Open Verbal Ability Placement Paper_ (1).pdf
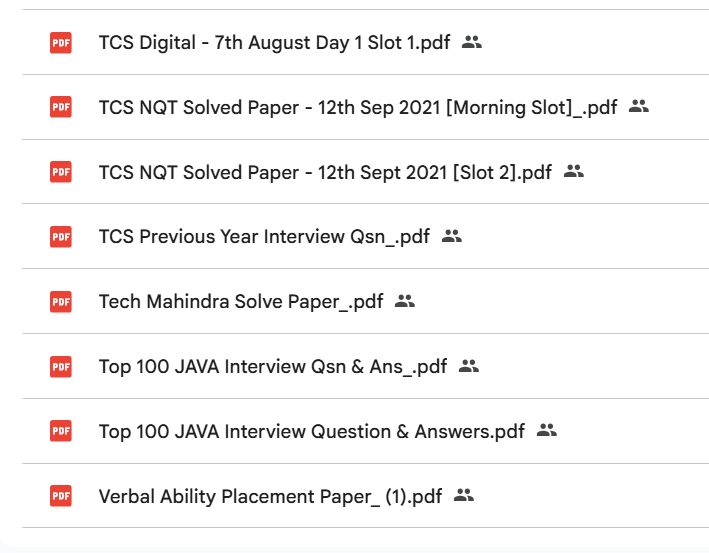 coord(270,495)
